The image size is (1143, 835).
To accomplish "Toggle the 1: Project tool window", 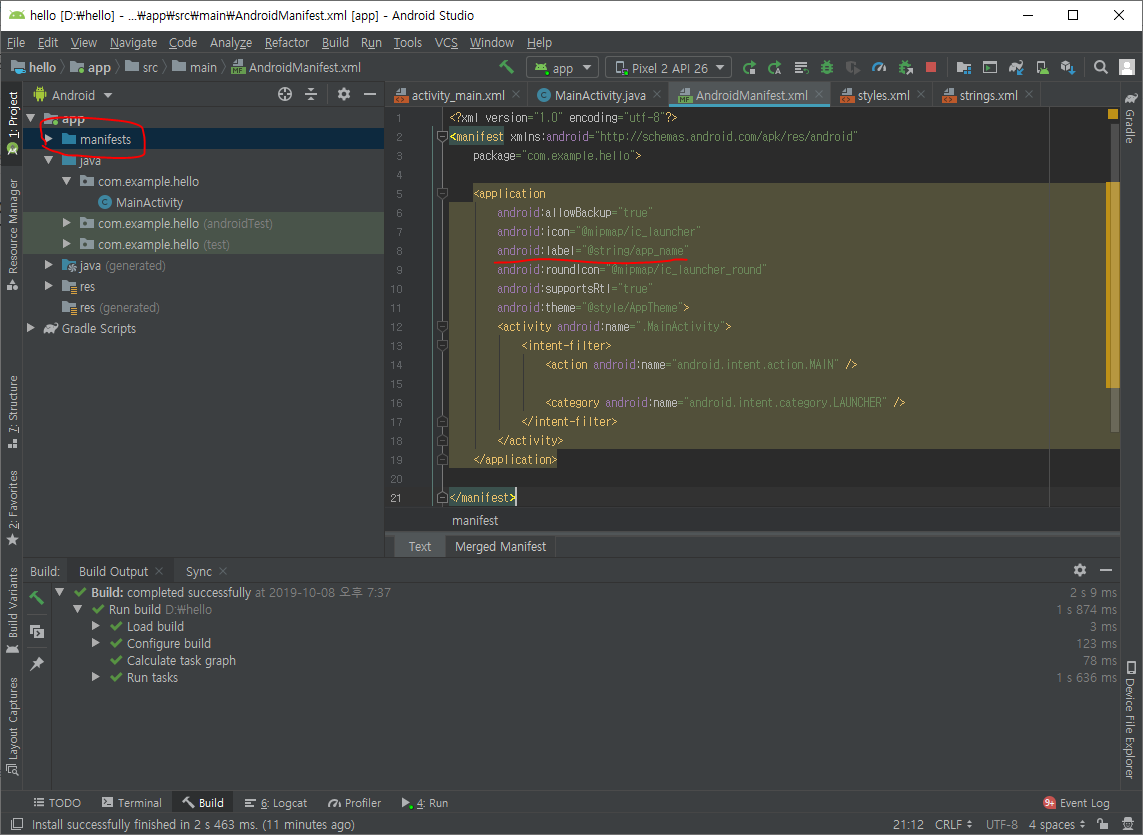I will (12, 123).
